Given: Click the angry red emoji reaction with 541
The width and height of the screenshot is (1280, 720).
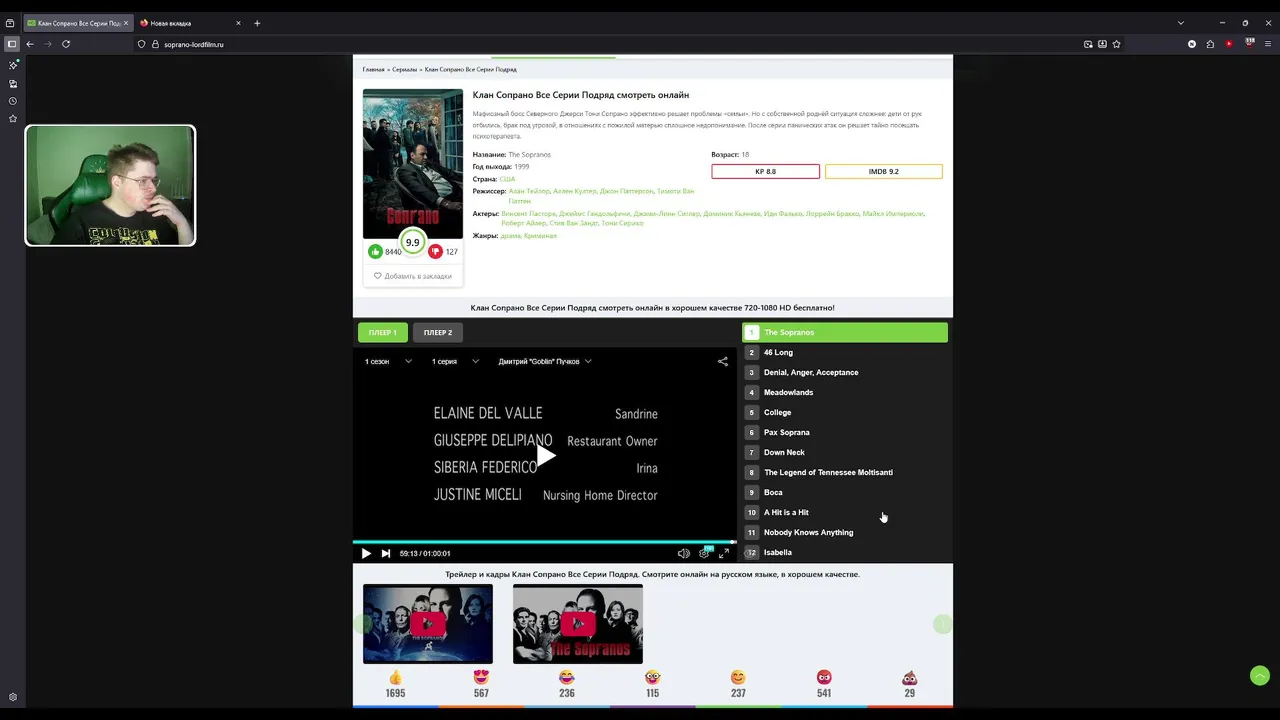Looking at the screenshot, I should 824,678.
